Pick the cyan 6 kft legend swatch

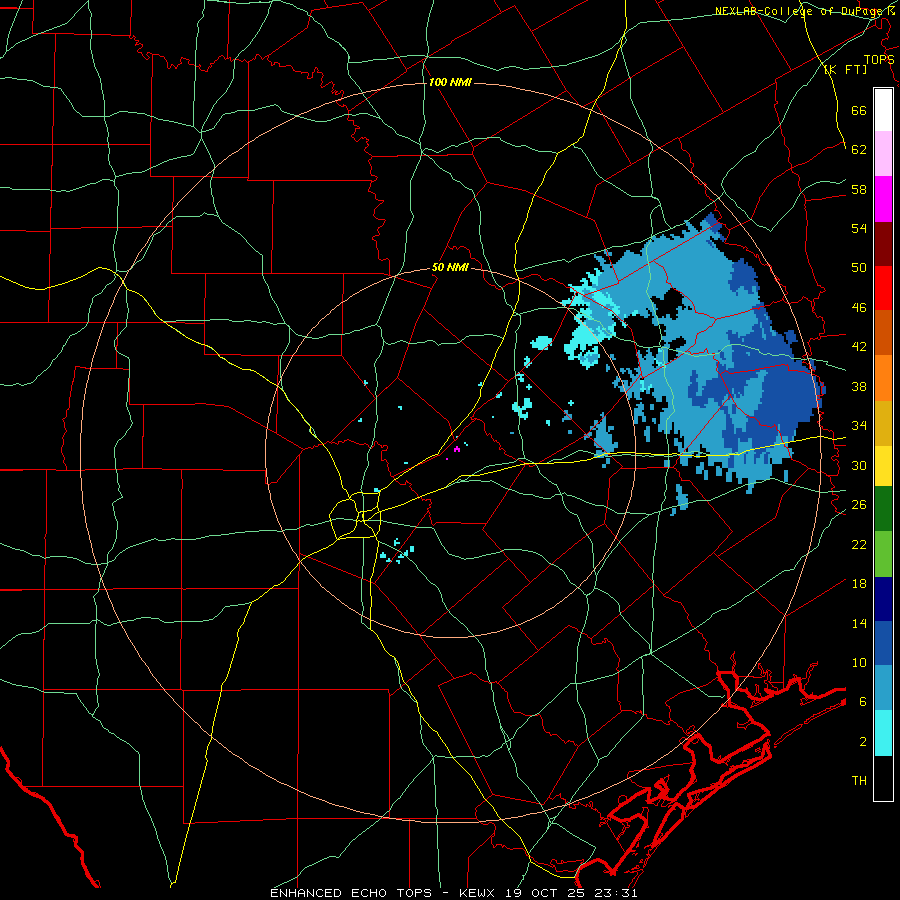pyautogui.click(x=883, y=733)
